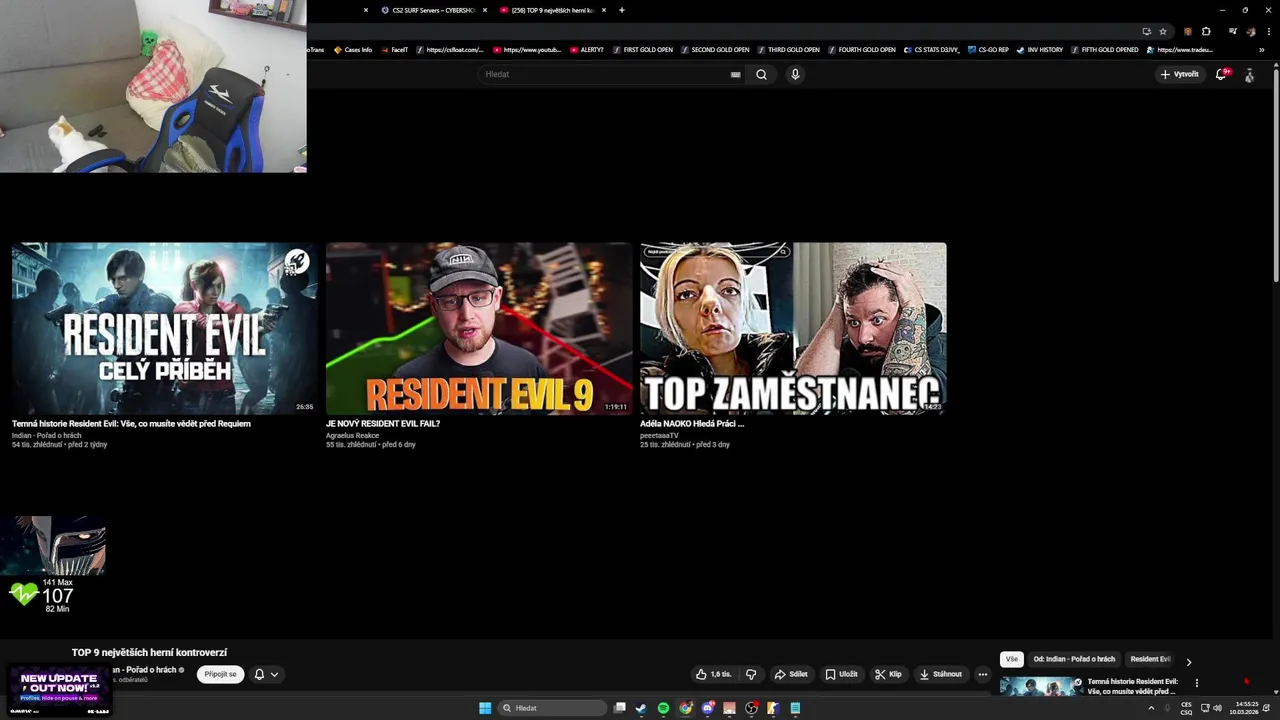The height and width of the screenshot is (720, 1280).
Task: Open the Windows Start menu
Action: point(485,708)
